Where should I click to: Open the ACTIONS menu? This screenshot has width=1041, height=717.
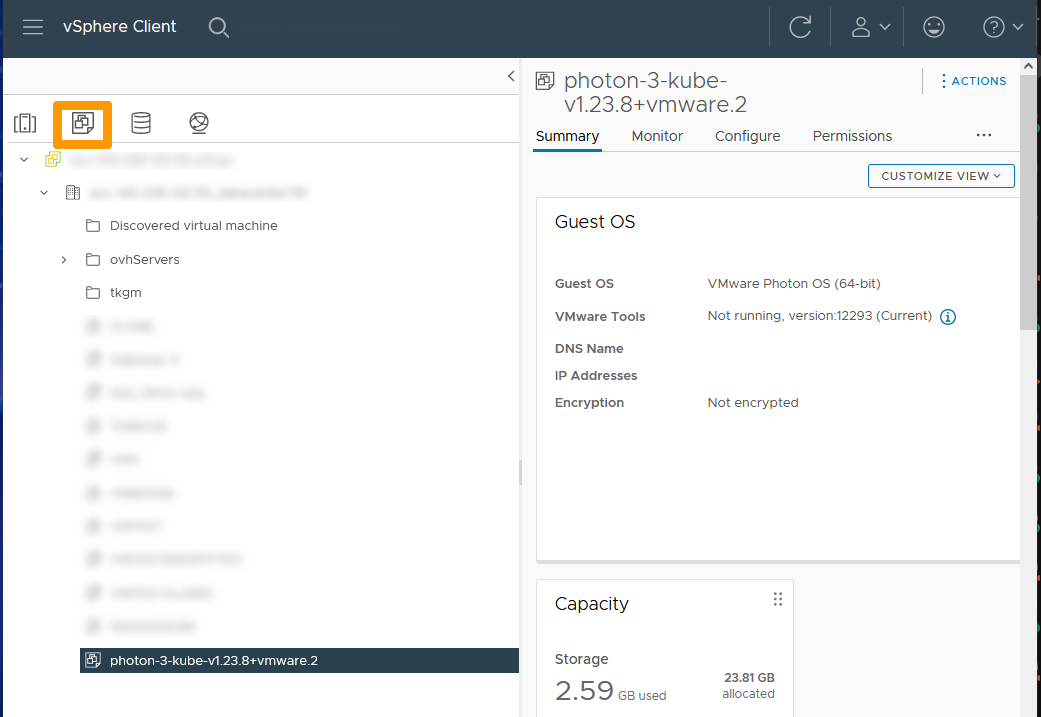pyautogui.click(x=973, y=81)
